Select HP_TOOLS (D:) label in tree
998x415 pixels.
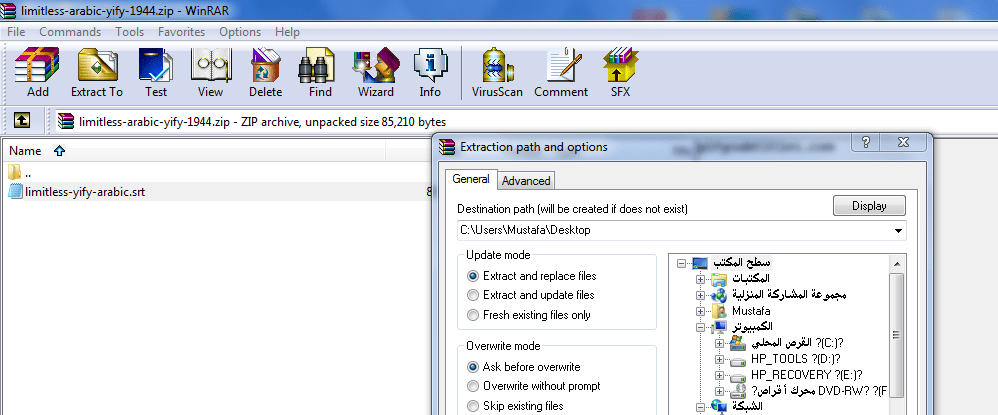pyautogui.click(x=796, y=359)
